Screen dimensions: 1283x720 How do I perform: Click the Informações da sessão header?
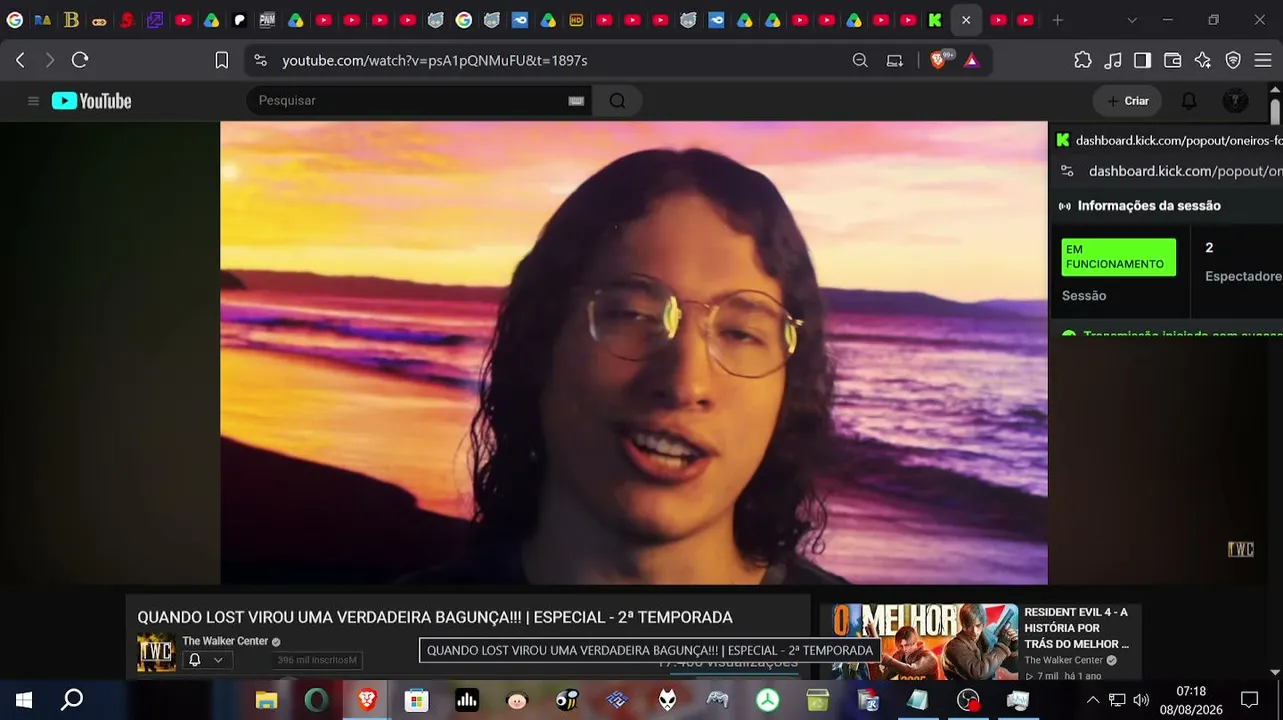pyautogui.click(x=1149, y=205)
